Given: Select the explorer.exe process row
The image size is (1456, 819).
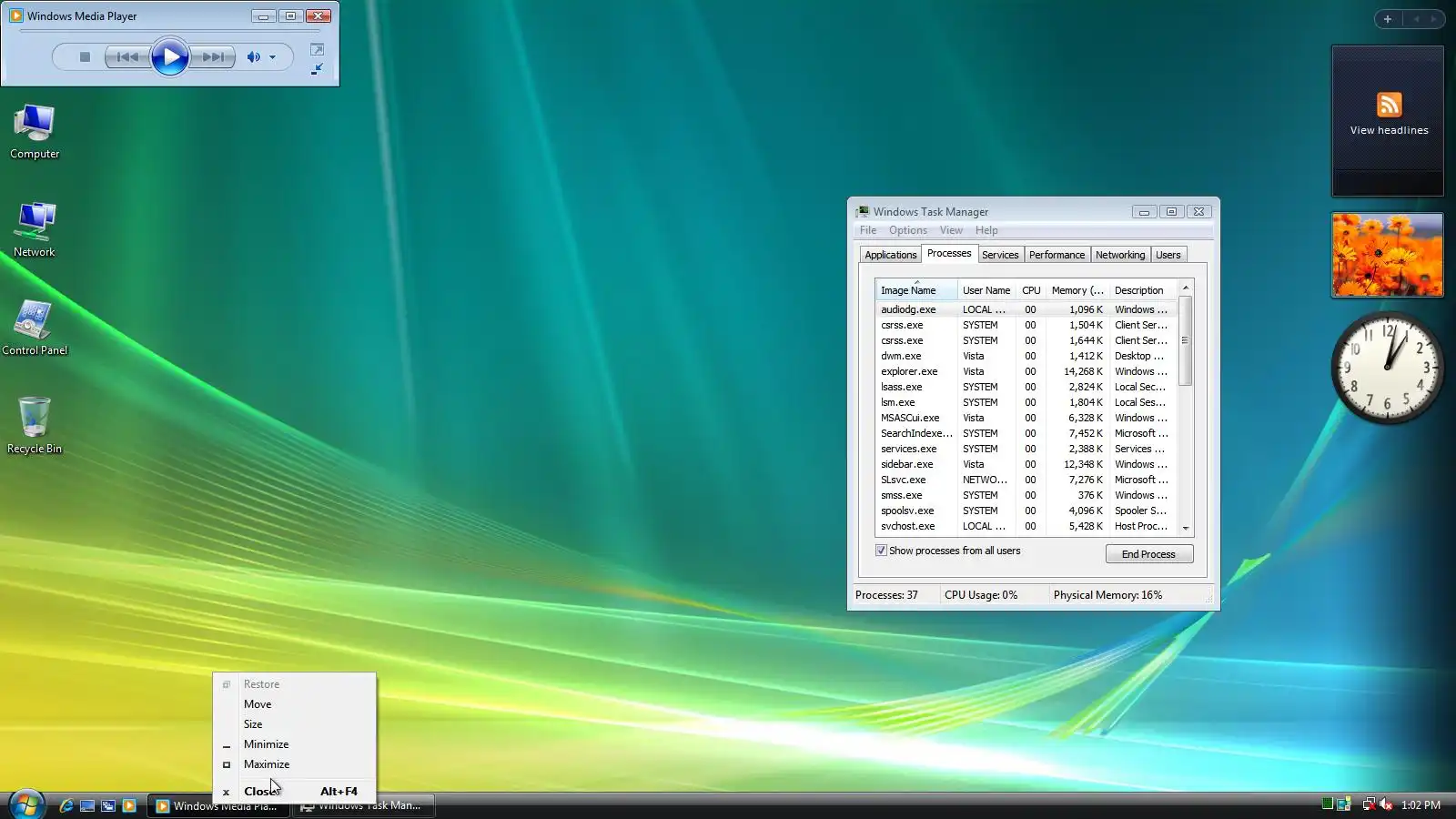Looking at the screenshot, I should [x=1026, y=371].
